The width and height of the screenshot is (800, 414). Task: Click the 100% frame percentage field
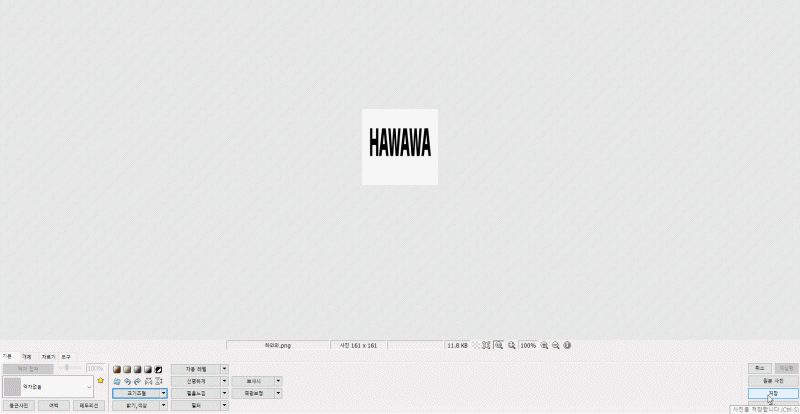(x=95, y=368)
